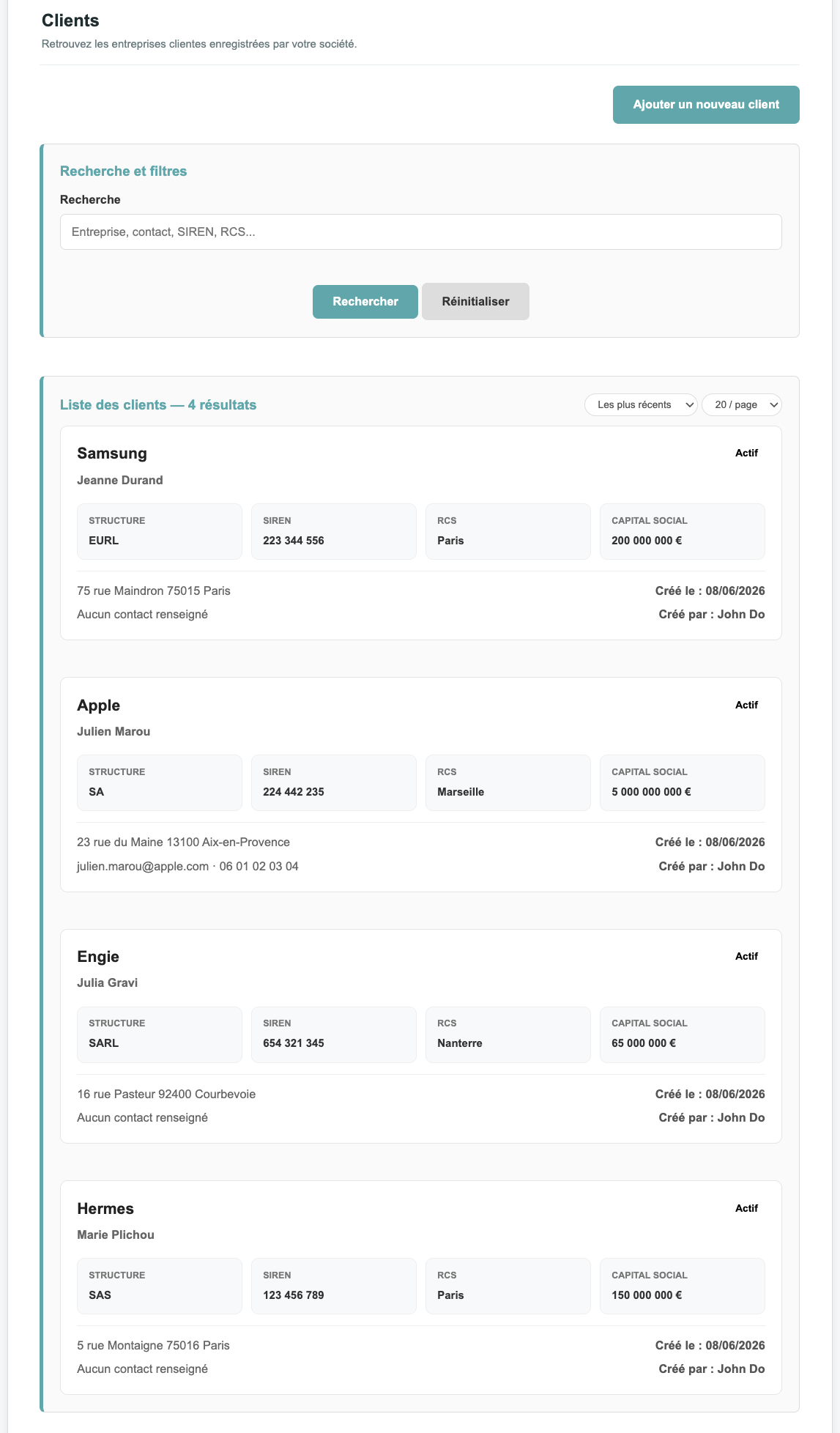
Task: Click address 5 rue Montaigne 75016 Paris
Action: [154, 1346]
